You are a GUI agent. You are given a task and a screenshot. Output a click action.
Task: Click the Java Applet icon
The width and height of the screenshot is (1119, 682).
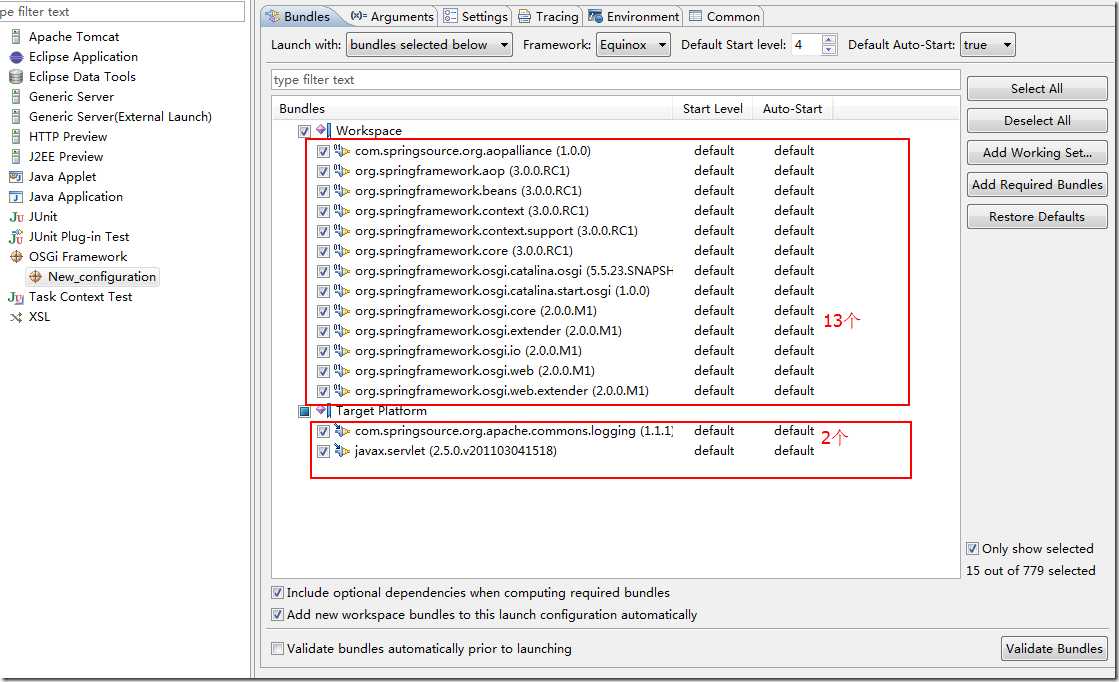click(x=16, y=176)
